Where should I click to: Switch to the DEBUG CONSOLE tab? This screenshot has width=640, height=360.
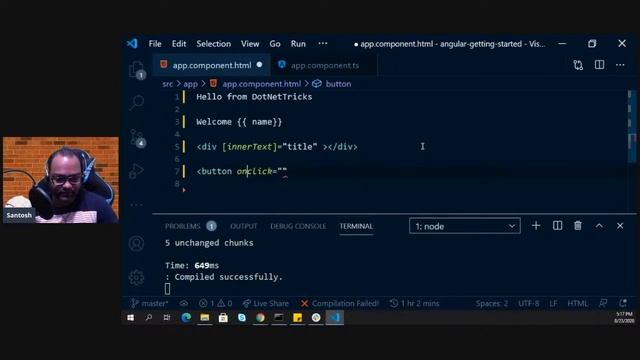click(298, 226)
